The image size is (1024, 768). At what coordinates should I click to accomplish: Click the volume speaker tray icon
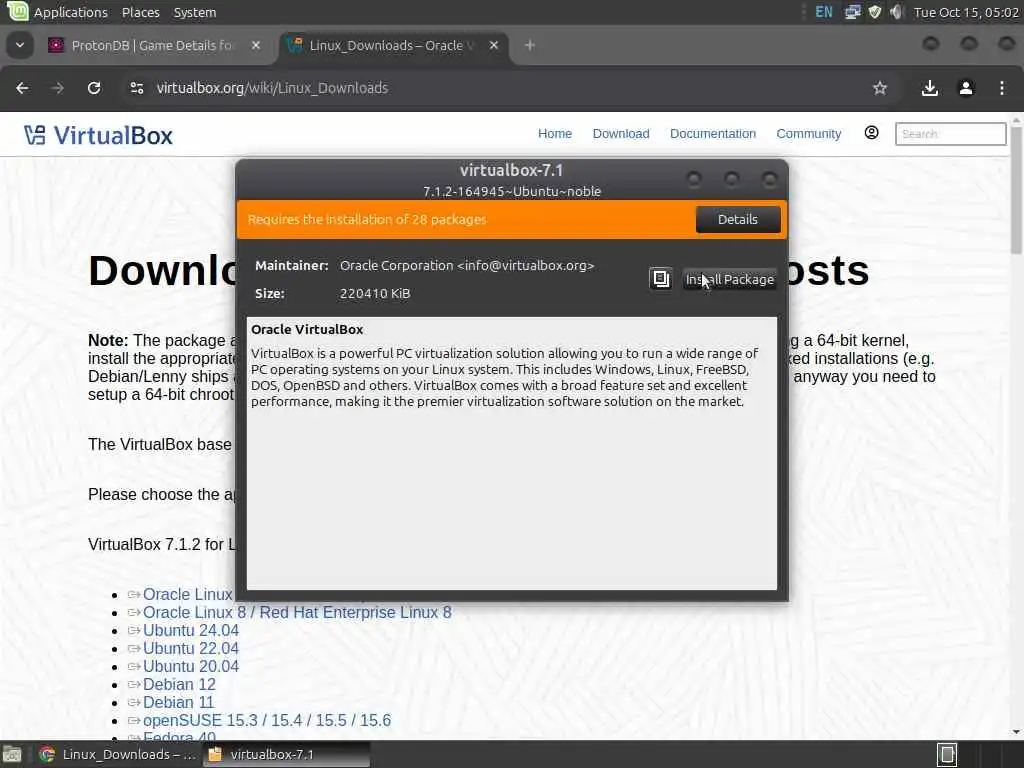point(897,12)
